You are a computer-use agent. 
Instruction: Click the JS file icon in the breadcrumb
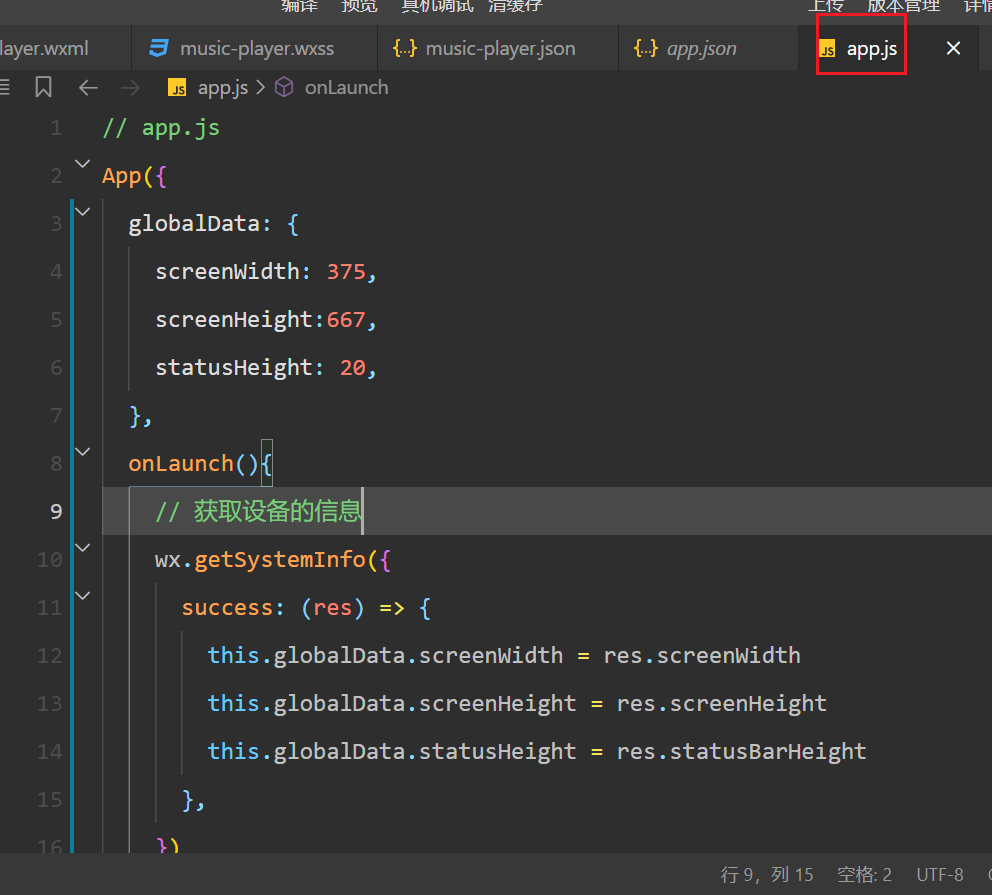coord(178,88)
